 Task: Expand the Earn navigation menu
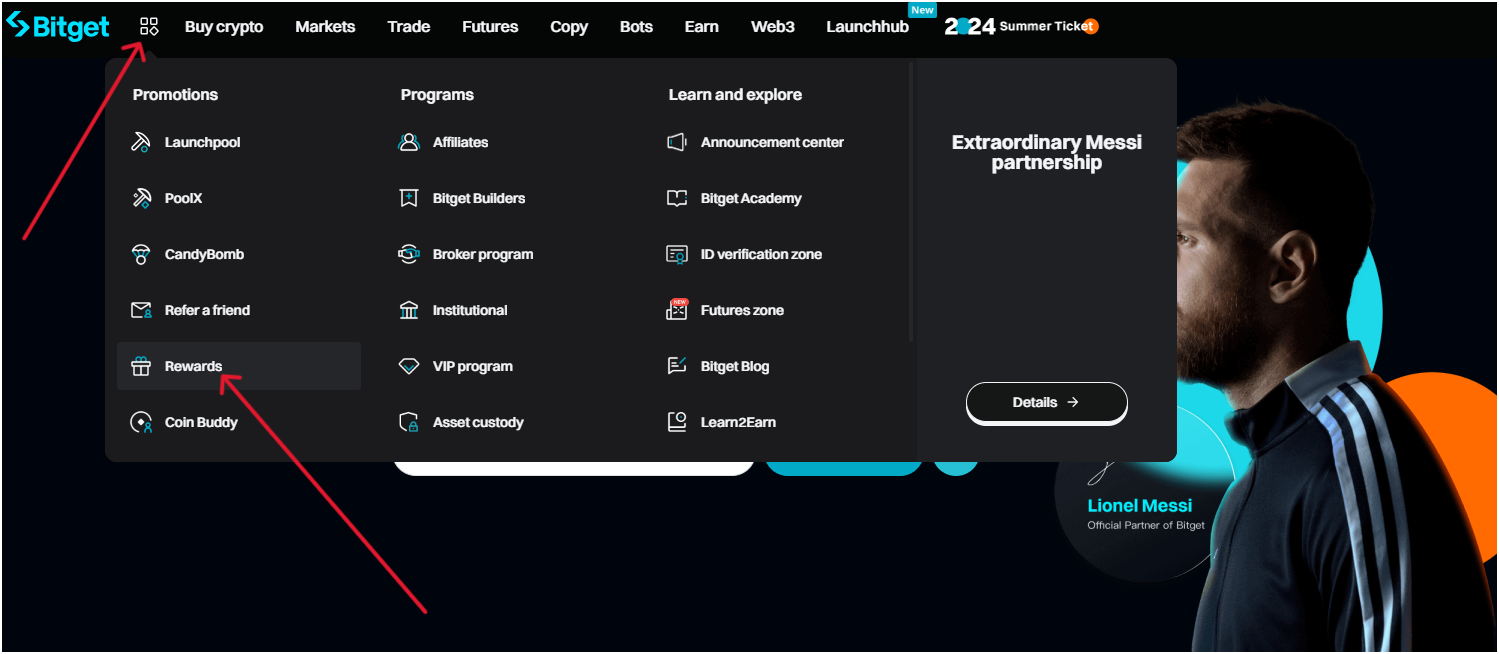(701, 27)
